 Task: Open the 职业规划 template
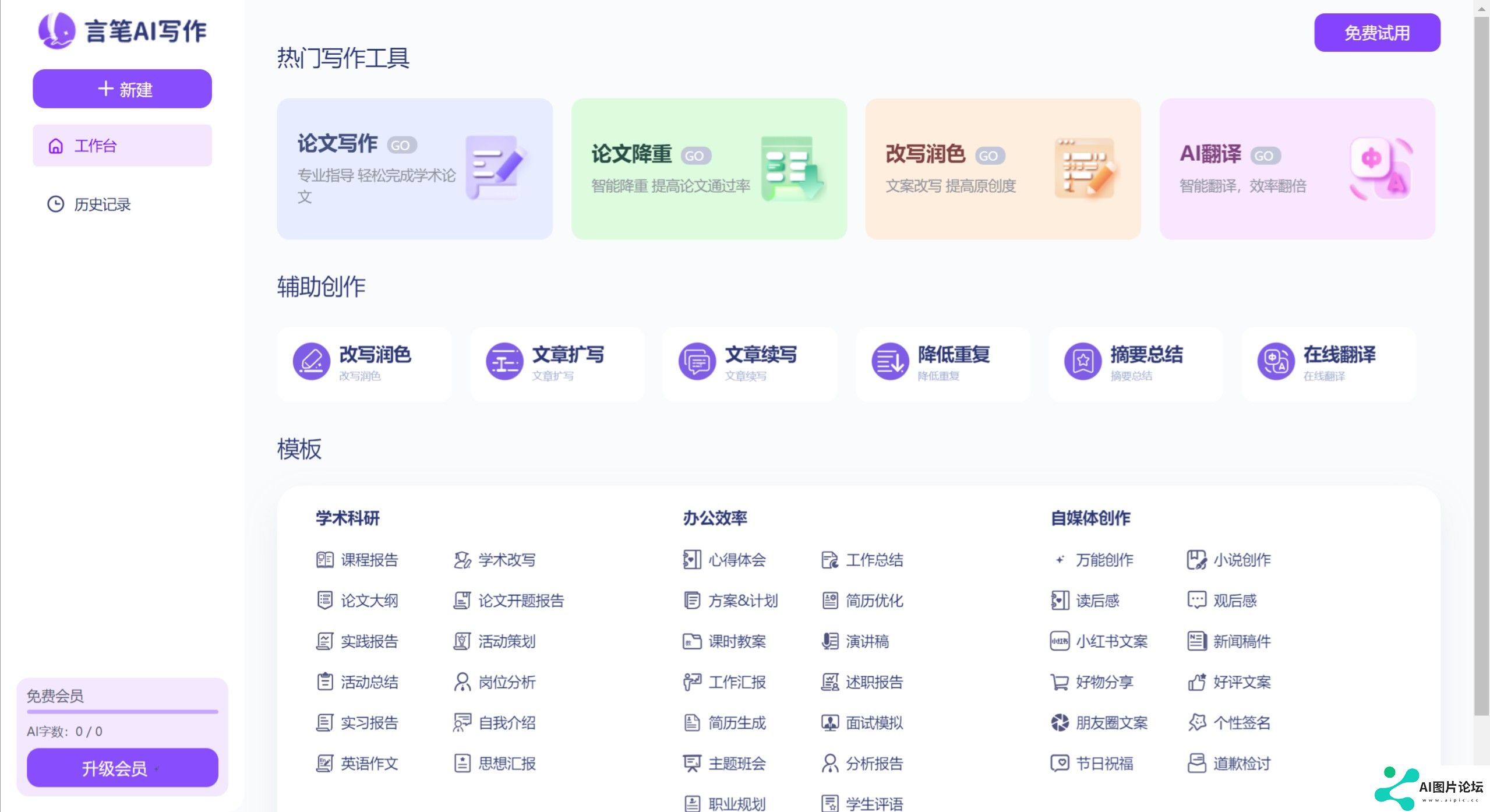click(x=724, y=804)
